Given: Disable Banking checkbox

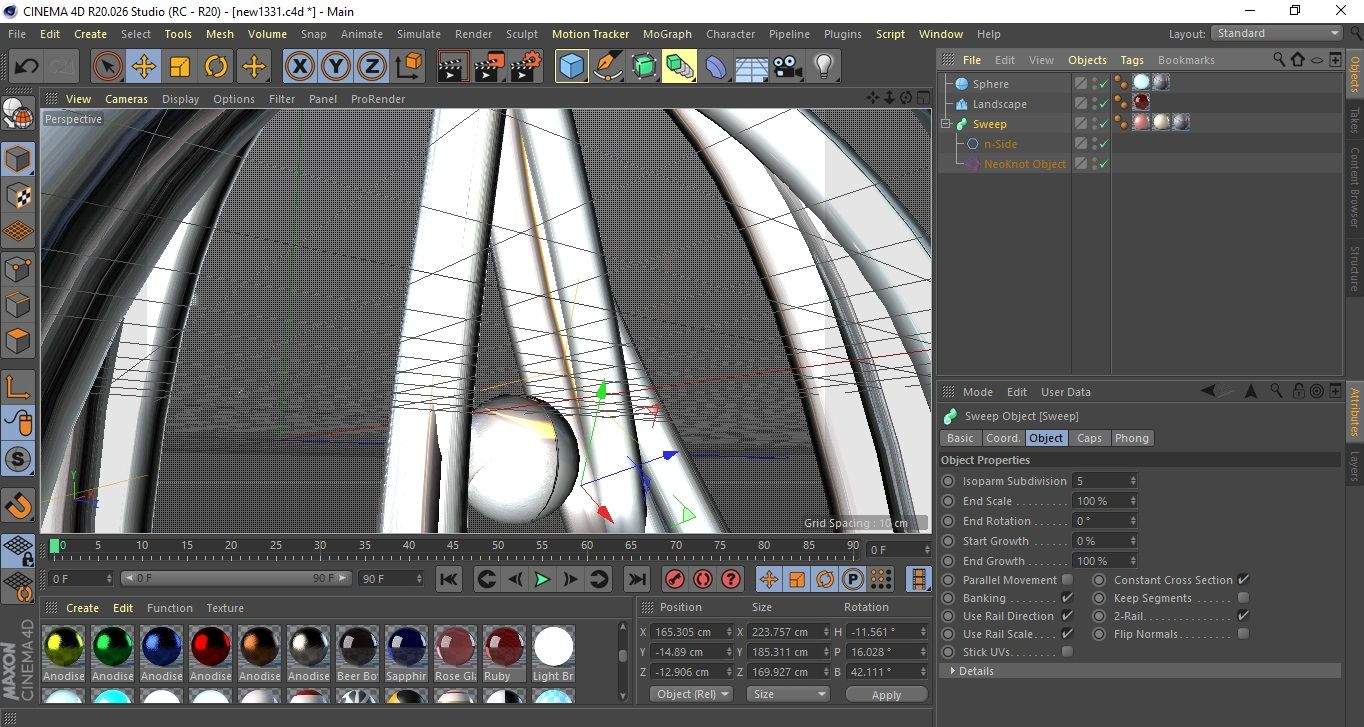Looking at the screenshot, I should (x=1067, y=598).
